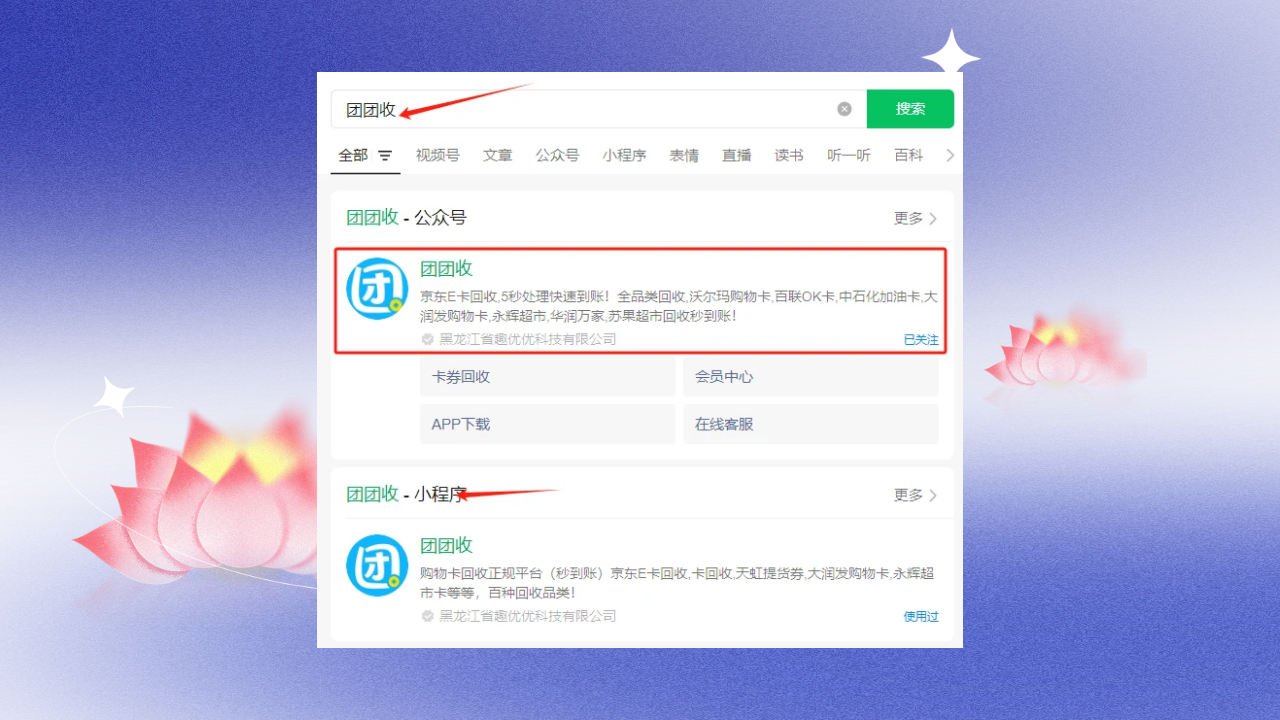The width and height of the screenshot is (1280, 720).
Task: Switch to the 百科 tab
Action: click(x=909, y=156)
